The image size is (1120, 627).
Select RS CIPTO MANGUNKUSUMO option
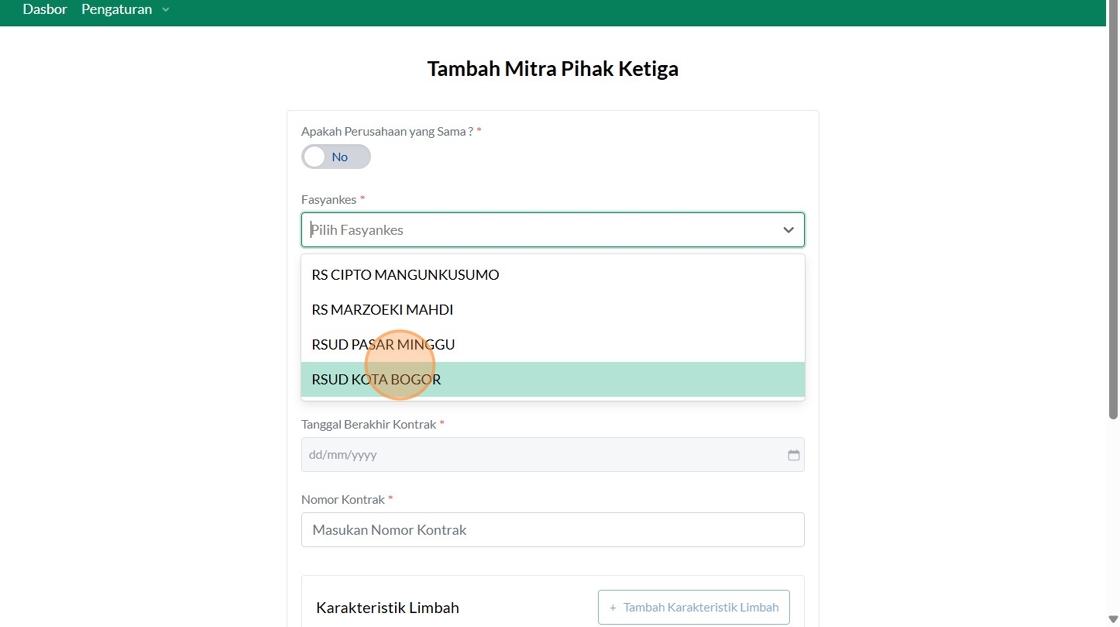(x=405, y=275)
